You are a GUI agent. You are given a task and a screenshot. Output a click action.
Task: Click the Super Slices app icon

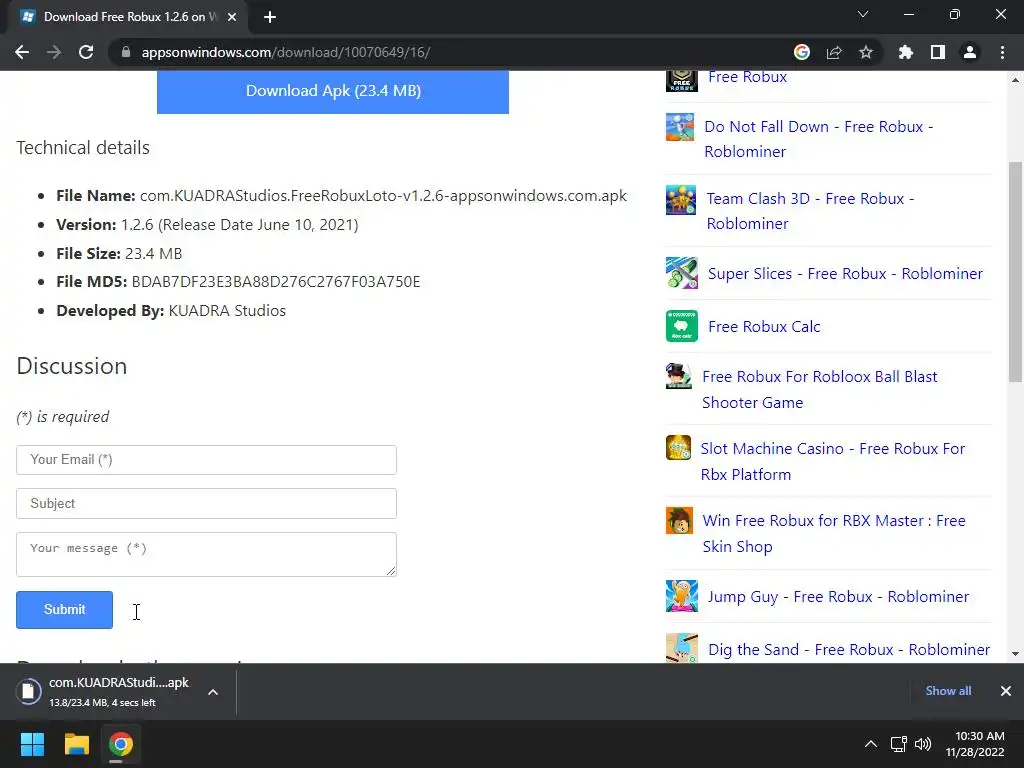[x=682, y=273]
